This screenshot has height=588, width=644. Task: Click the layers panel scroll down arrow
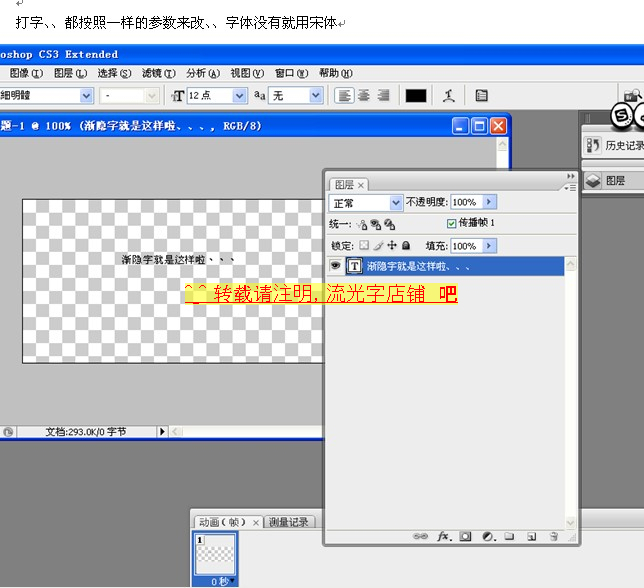coord(570,523)
